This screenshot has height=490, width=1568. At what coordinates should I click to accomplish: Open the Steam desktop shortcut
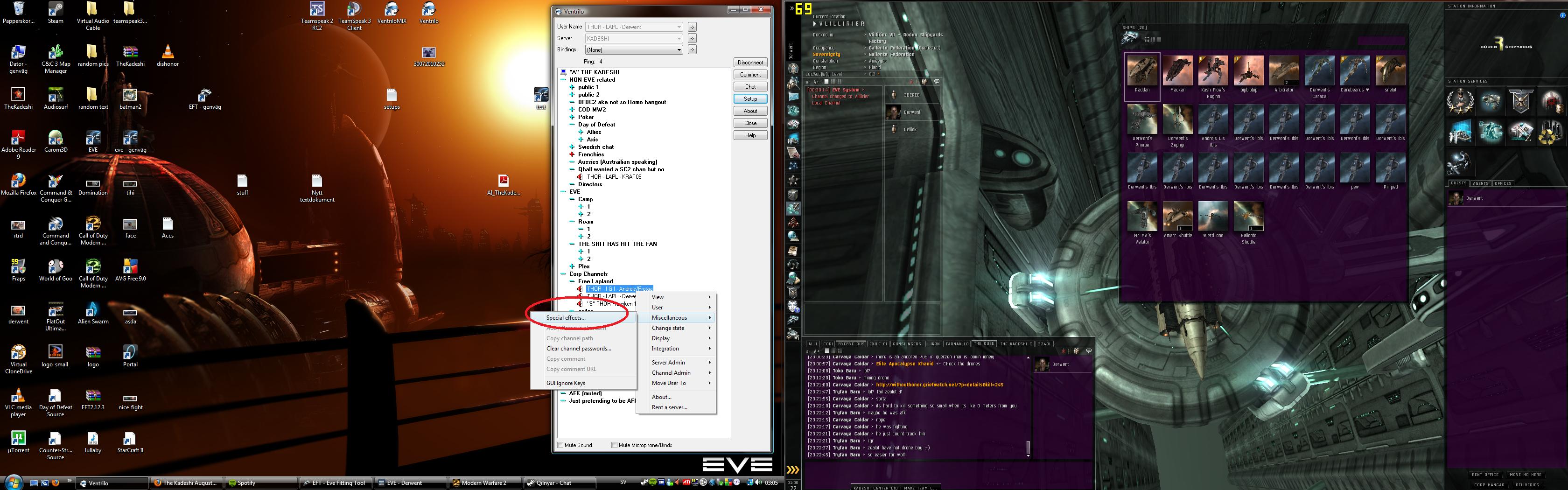tap(56, 12)
